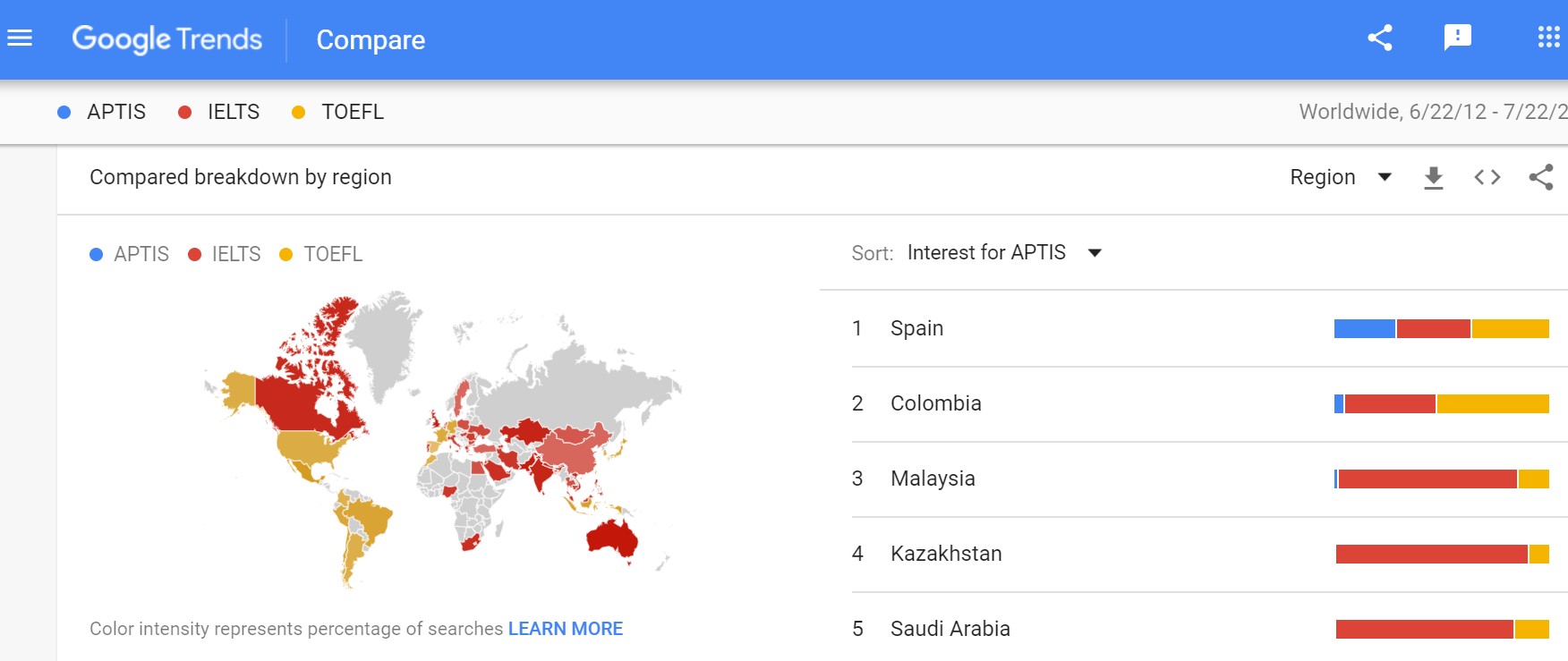Screen dimensions: 1568x661
Task: Click the IELTS term in compare bar
Action: click(233, 112)
